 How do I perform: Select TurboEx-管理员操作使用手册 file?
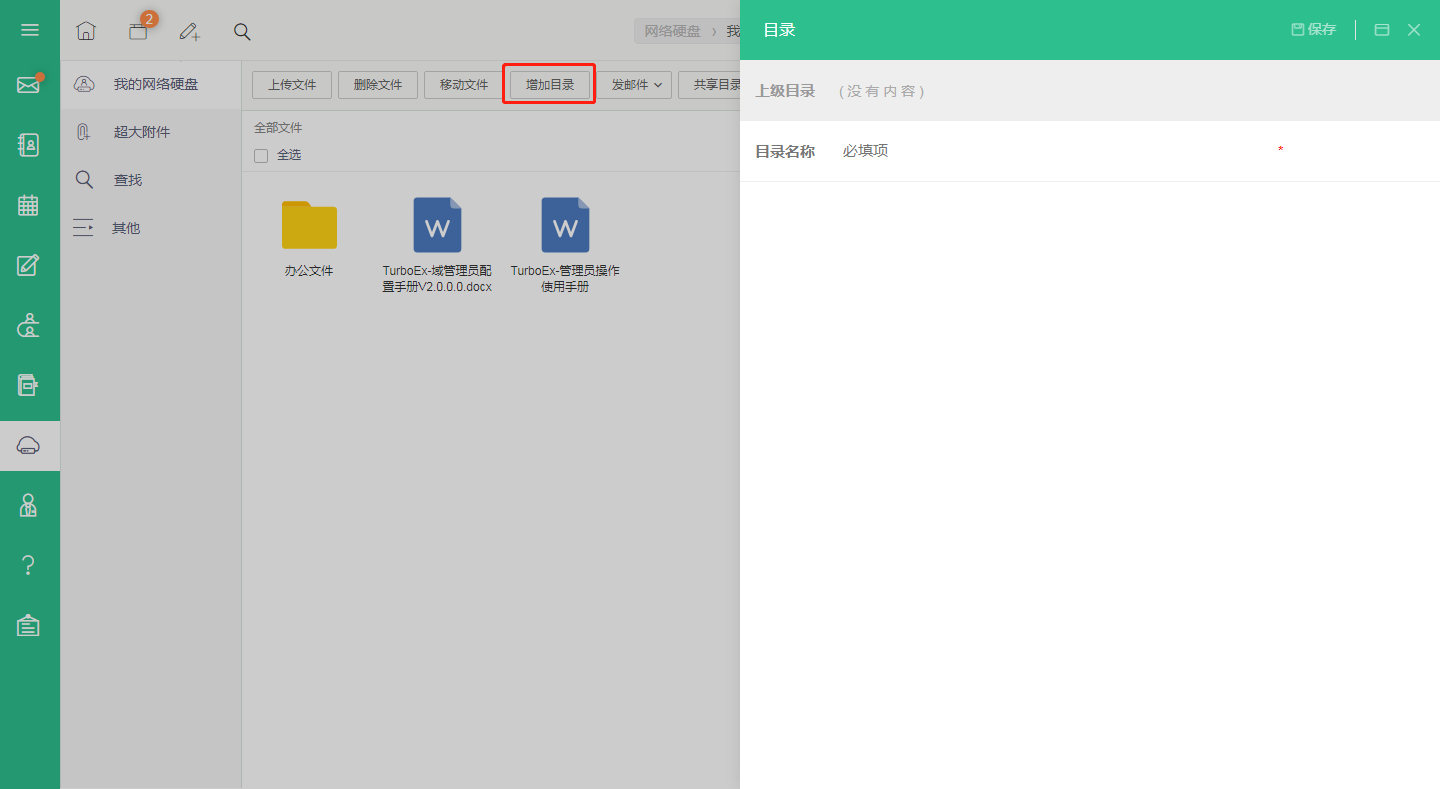565,245
